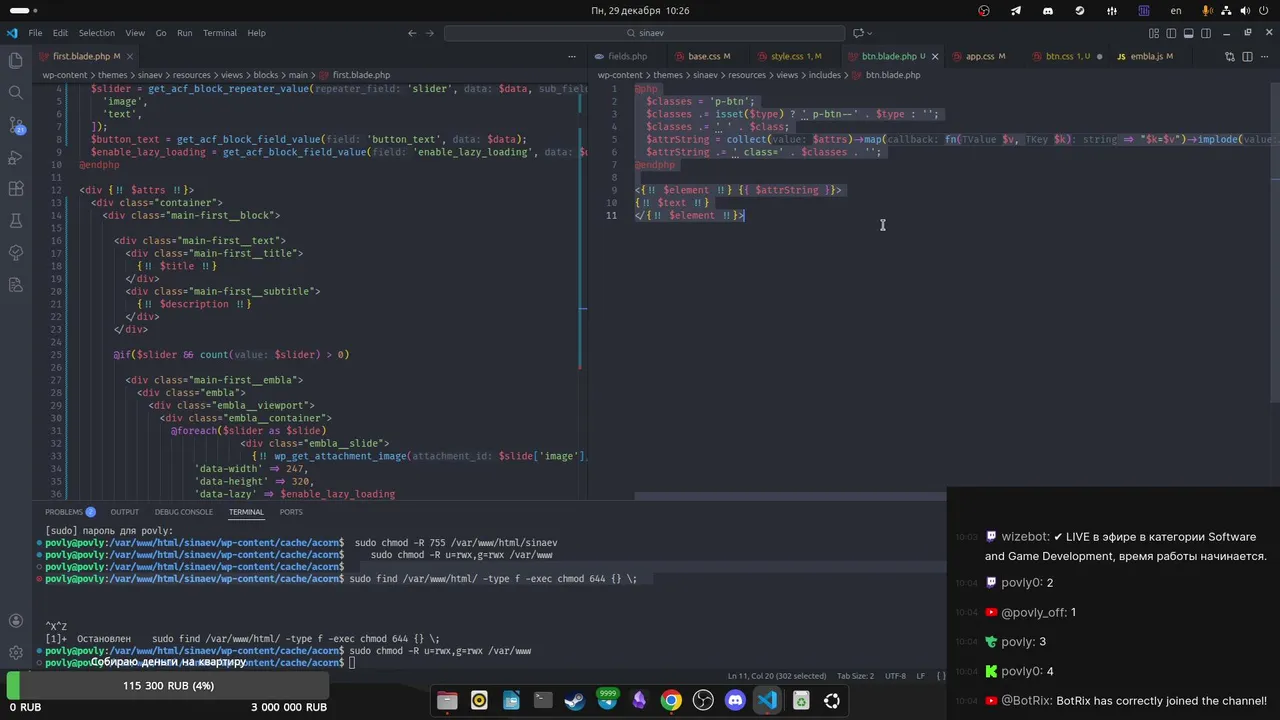Open the Manage gear in activity bar
The image size is (1280, 720).
15,653
